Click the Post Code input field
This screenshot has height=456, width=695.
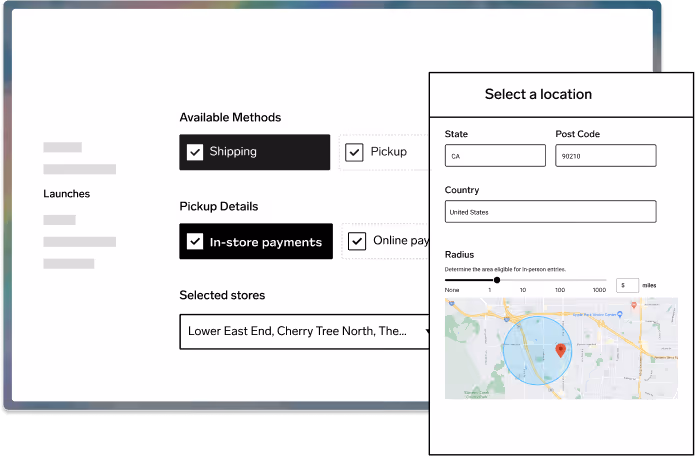coord(605,156)
